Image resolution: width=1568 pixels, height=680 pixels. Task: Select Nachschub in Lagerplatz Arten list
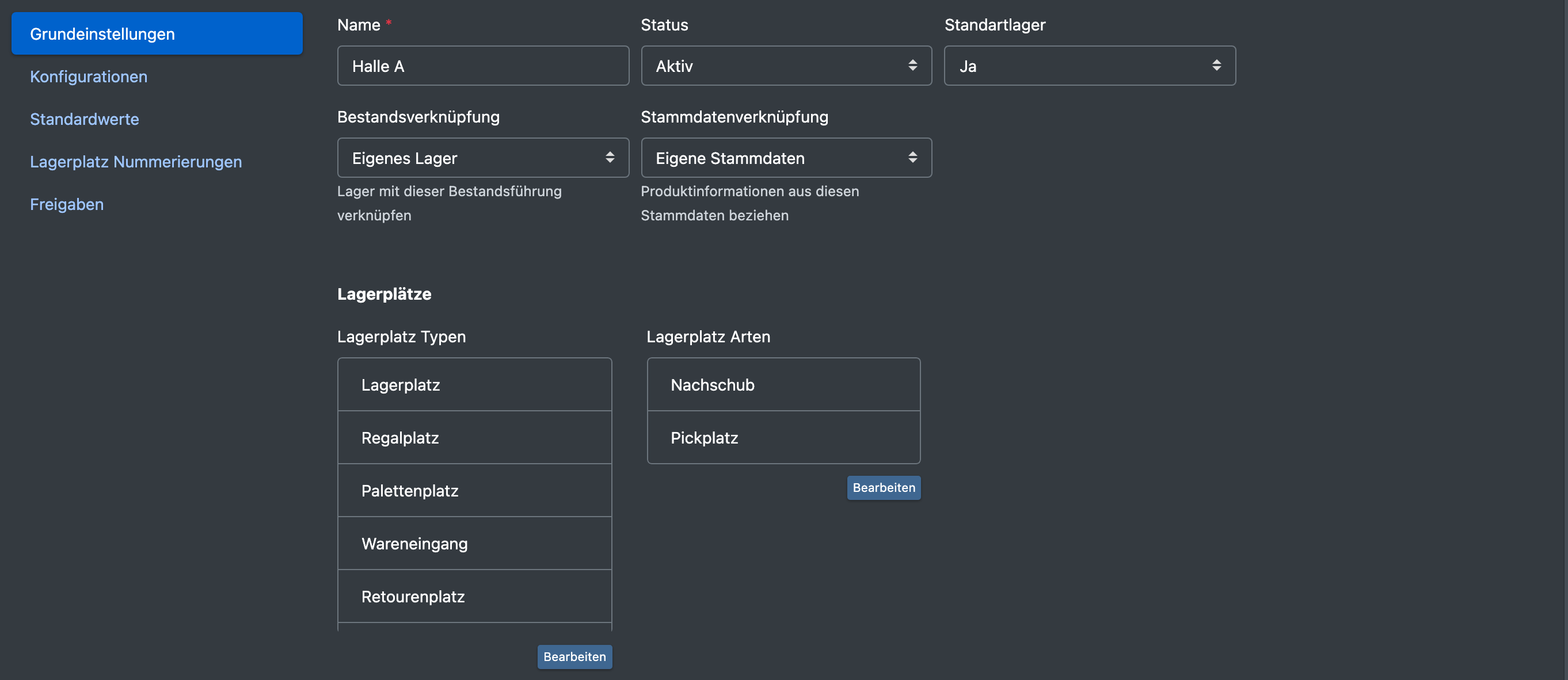tap(783, 384)
